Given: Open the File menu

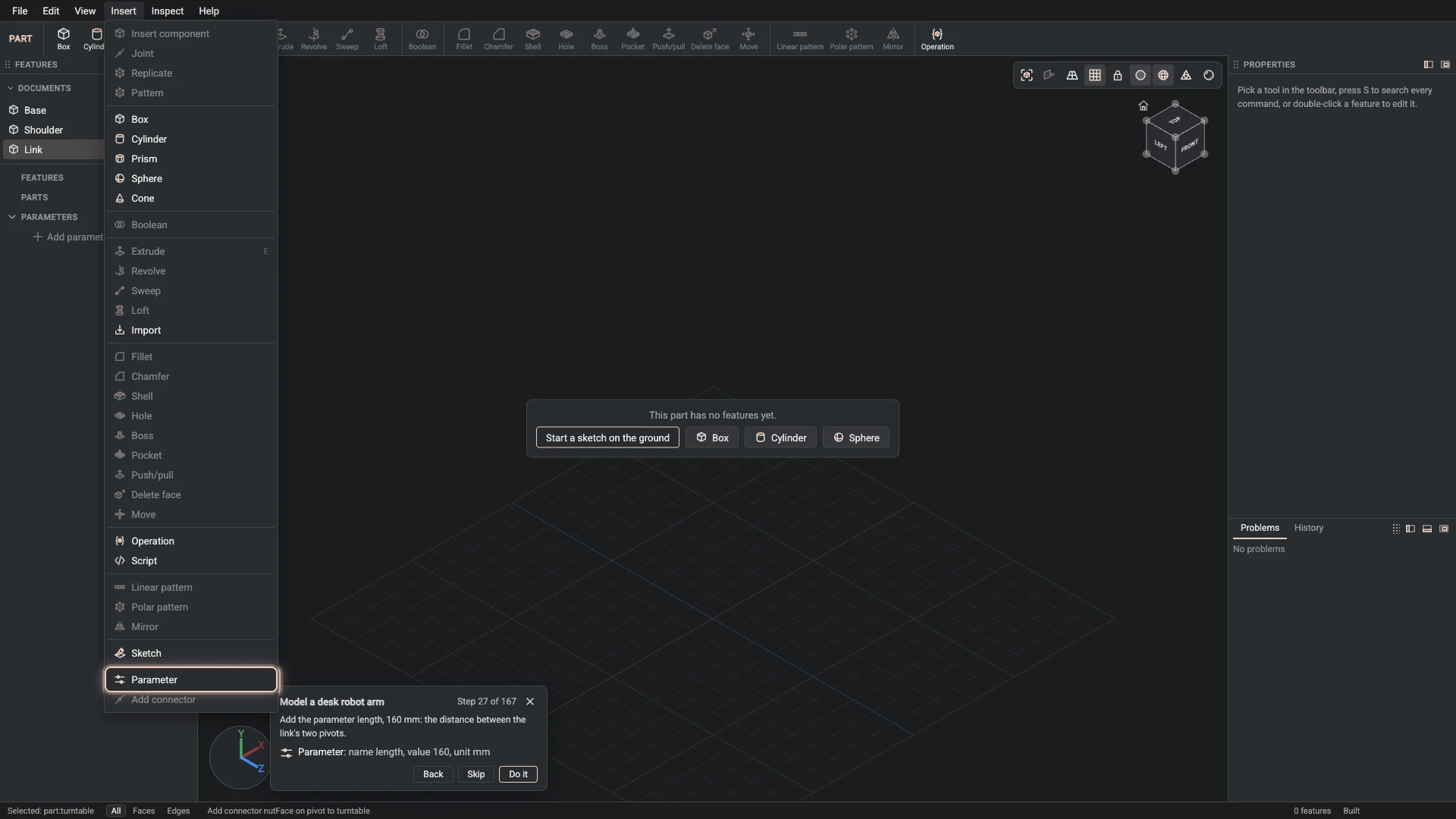Looking at the screenshot, I should click(20, 11).
